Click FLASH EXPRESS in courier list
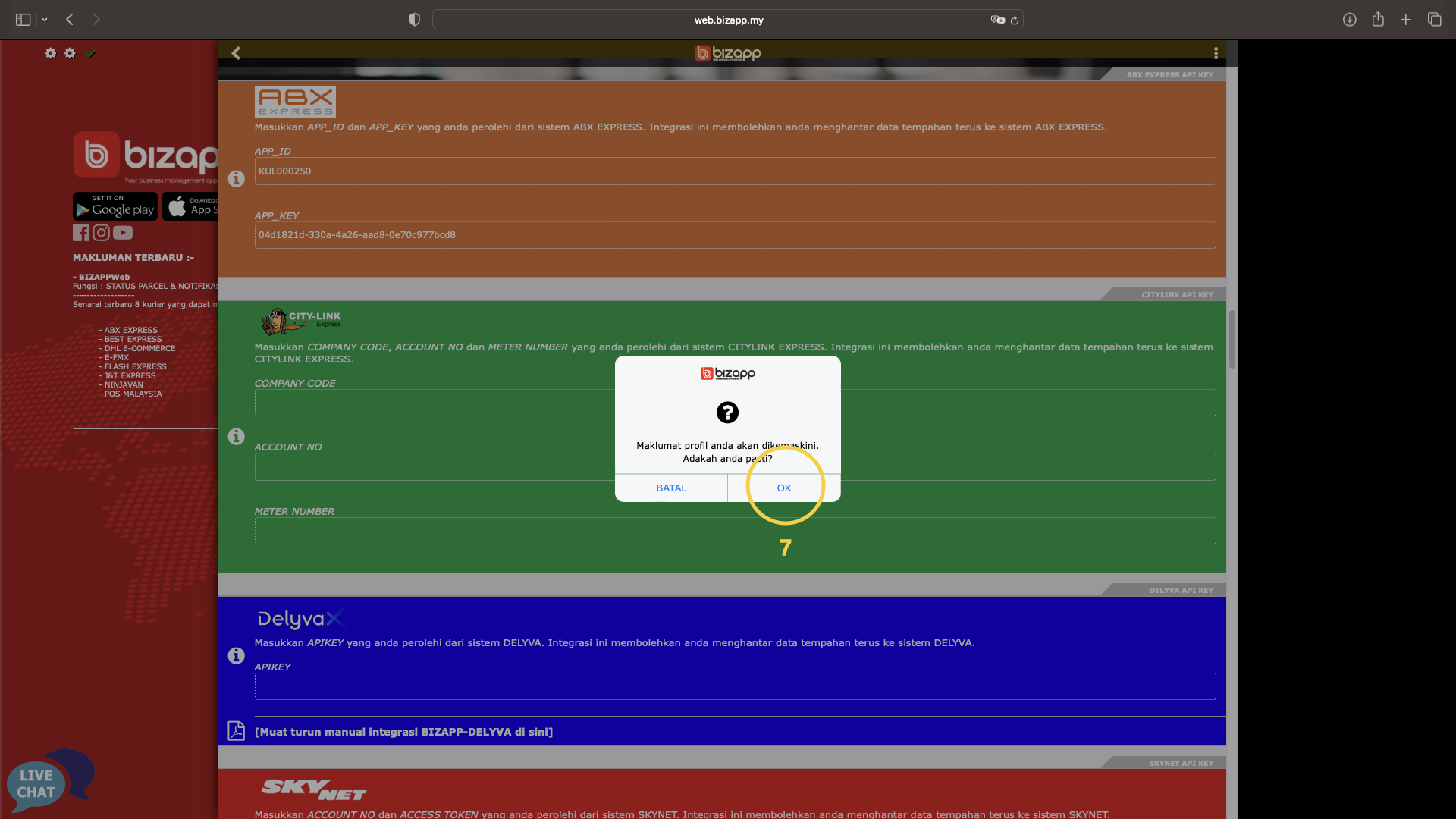1456x819 pixels. (135, 367)
